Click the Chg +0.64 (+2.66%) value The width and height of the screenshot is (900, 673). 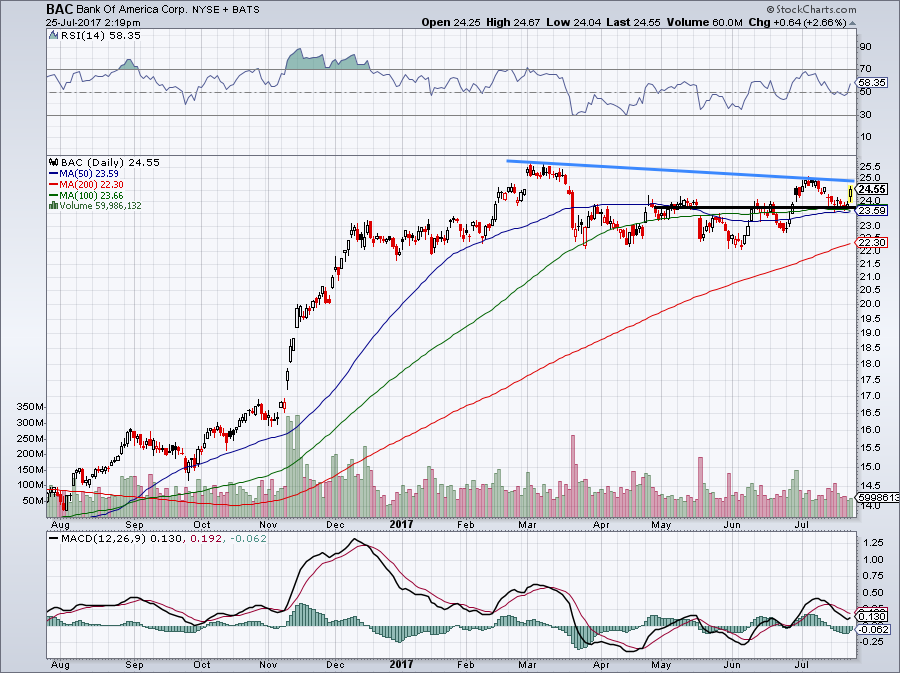coord(798,22)
